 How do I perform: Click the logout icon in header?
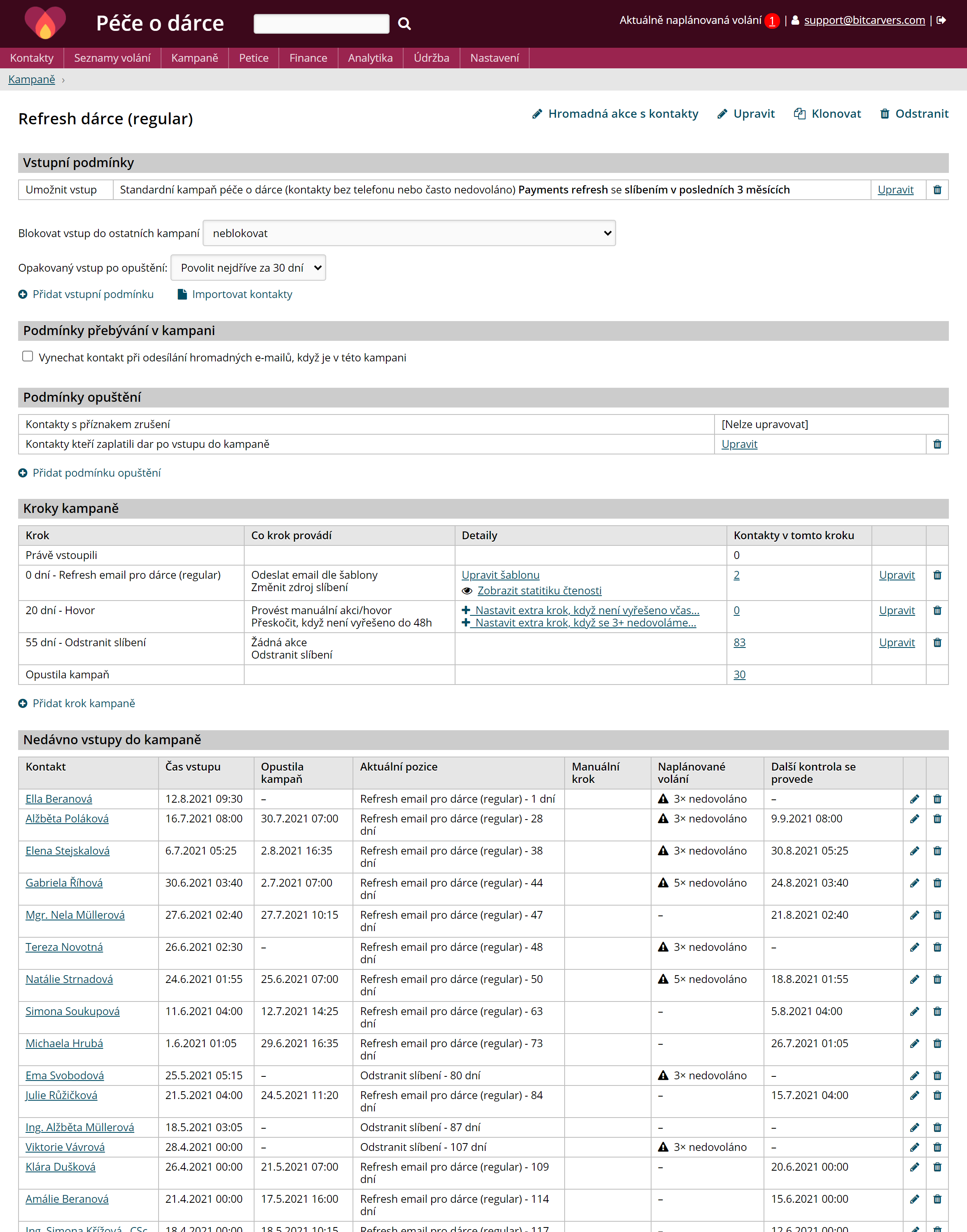pos(941,20)
